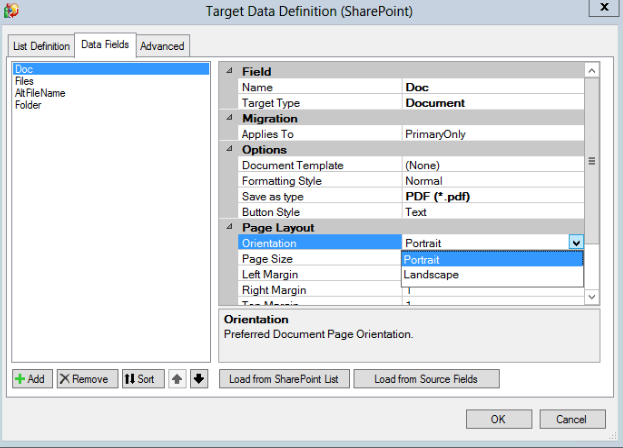Select the Document Template property label
Screen dimensions: 623x448
[x=320, y=165]
